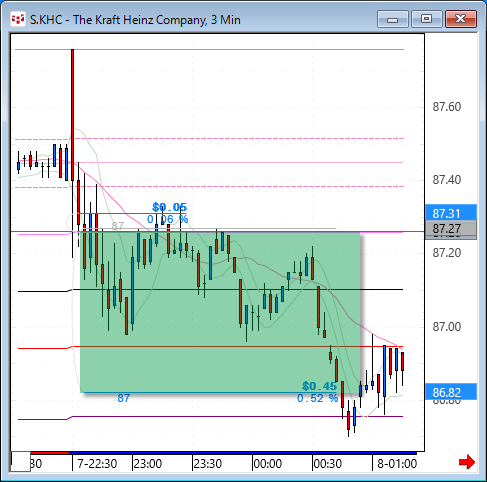Click the 8-01:00 time axis label
The image size is (487, 482).
click(x=397, y=463)
